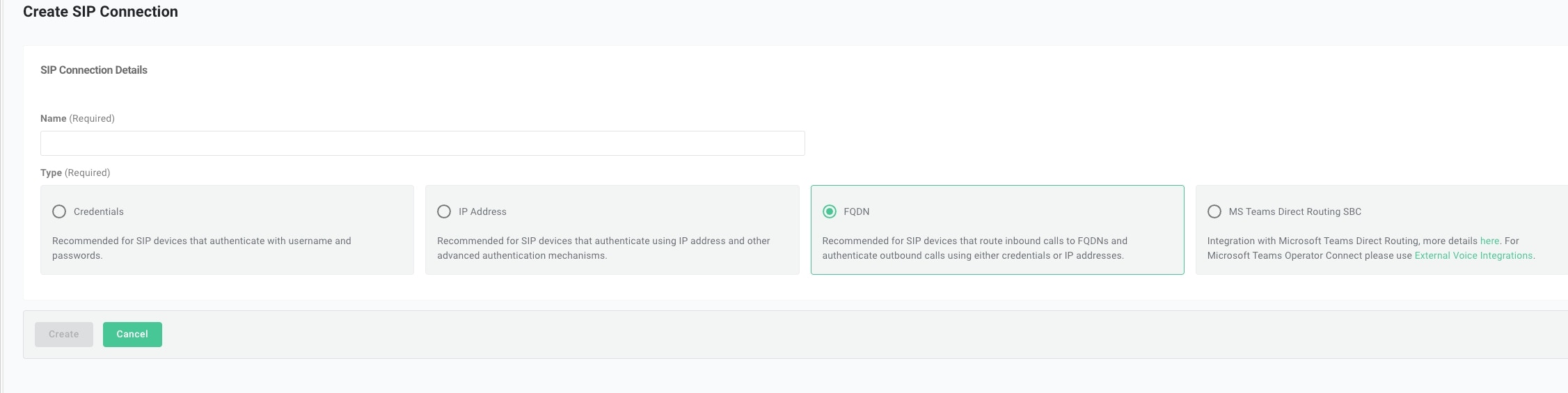Screen dimensions: 1568x393
Task: Click the 'Create SIP Connection' page title
Action: click(x=100, y=12)
